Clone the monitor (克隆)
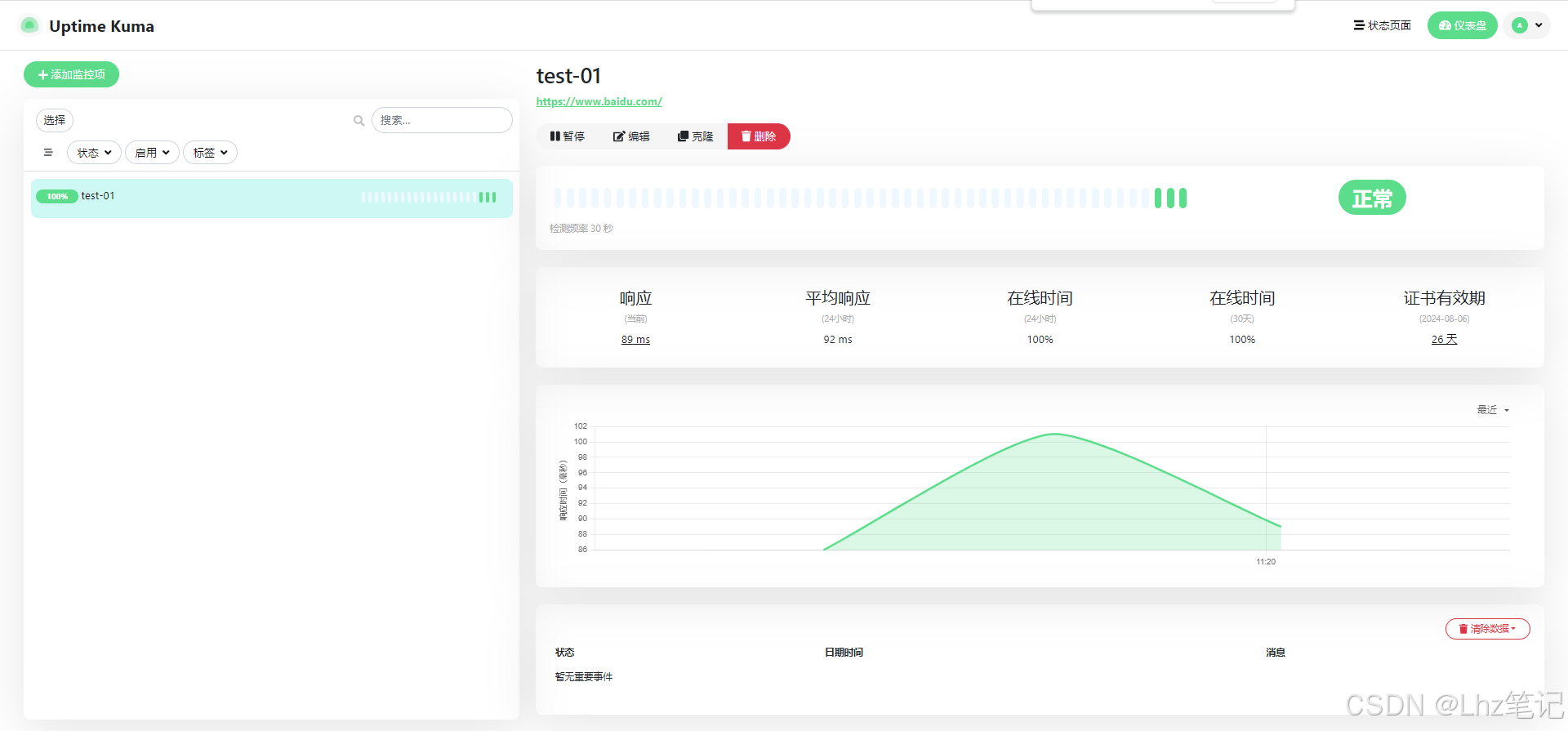The image size is (1568, 731). click(695, 136)
